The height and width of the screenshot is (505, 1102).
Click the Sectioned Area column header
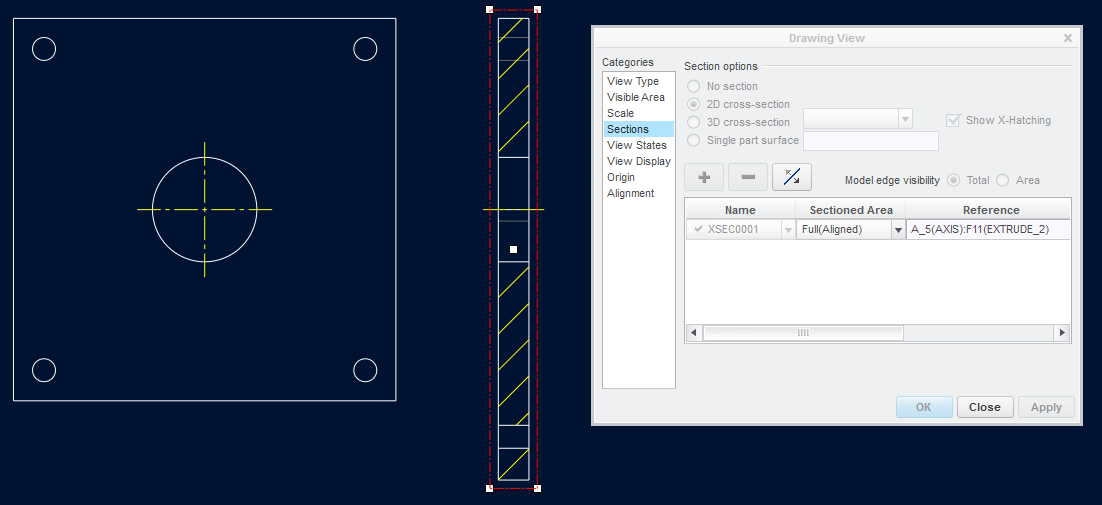tap(850, 210)
